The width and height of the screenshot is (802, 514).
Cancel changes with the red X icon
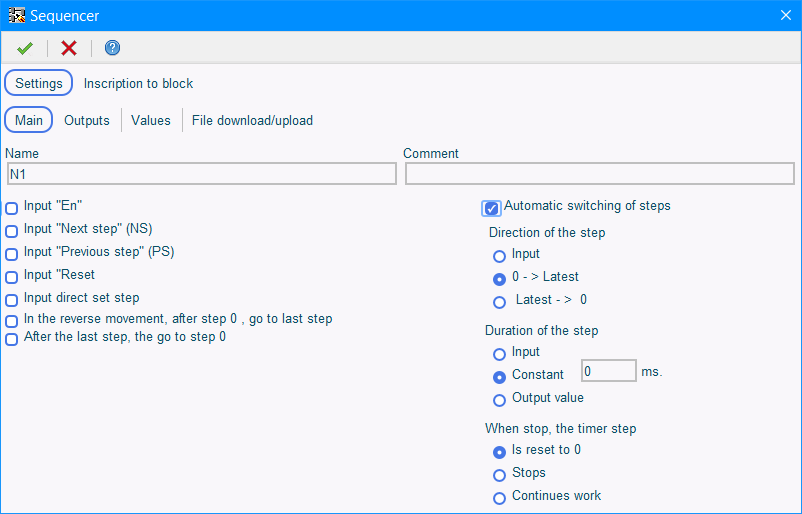(69, 48)
